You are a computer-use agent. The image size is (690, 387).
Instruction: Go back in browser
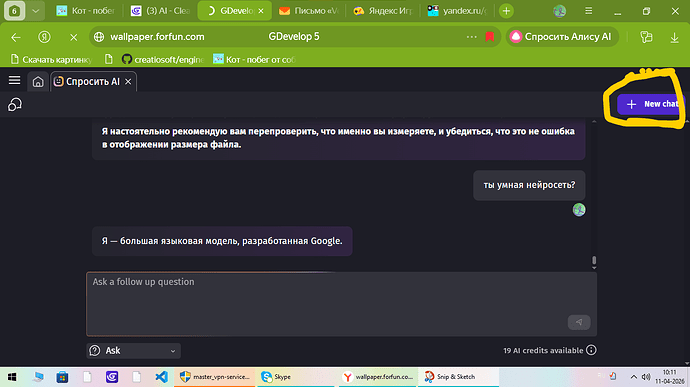point(16,37)
